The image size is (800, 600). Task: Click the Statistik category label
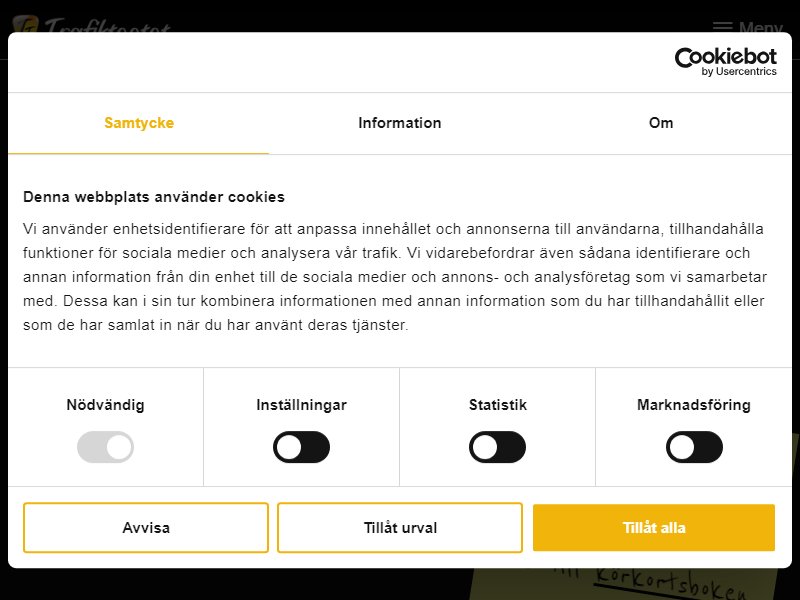coord(497,405)
